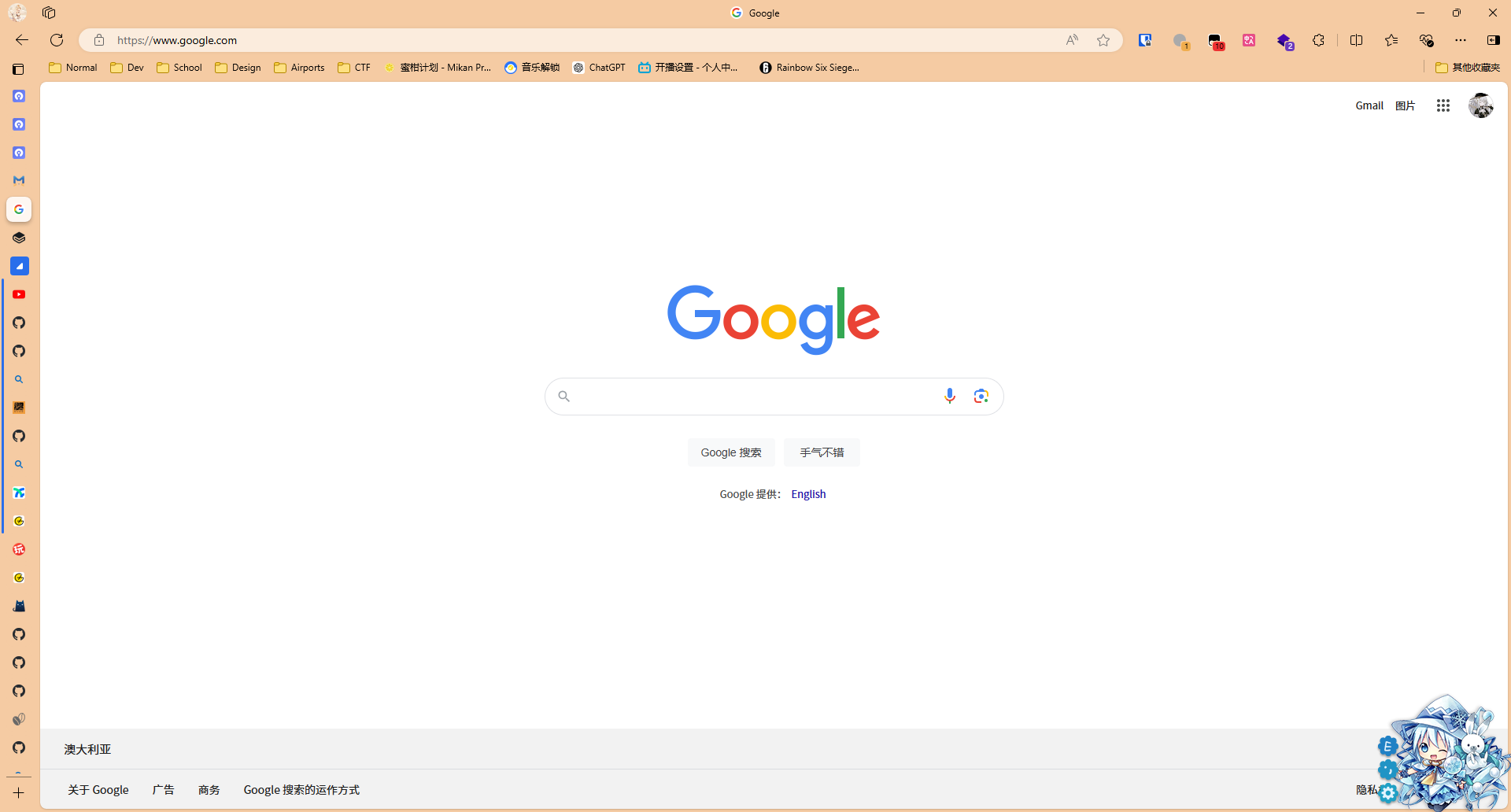Open Google Lens image search
This screenshot has width=1511, height=812.
click(x=981, y=396)
